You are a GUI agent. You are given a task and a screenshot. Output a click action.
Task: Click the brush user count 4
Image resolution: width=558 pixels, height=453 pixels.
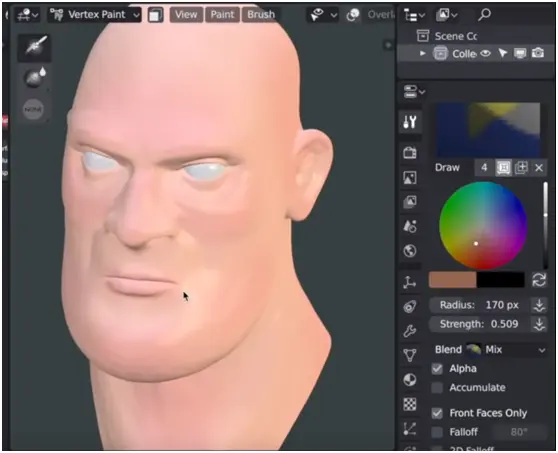[484, 167]
